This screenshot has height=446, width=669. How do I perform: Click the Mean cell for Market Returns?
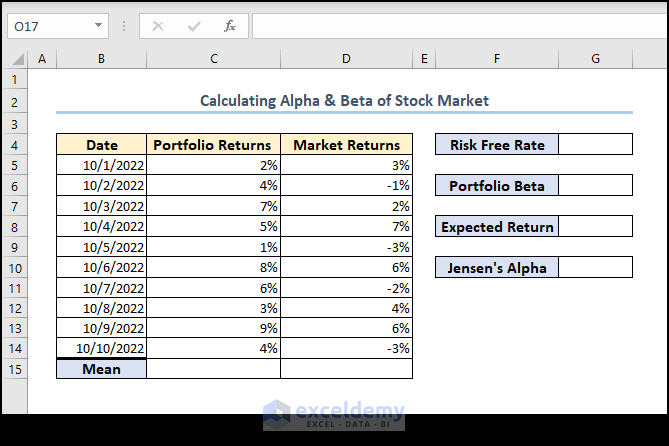[x=346, y=369]
